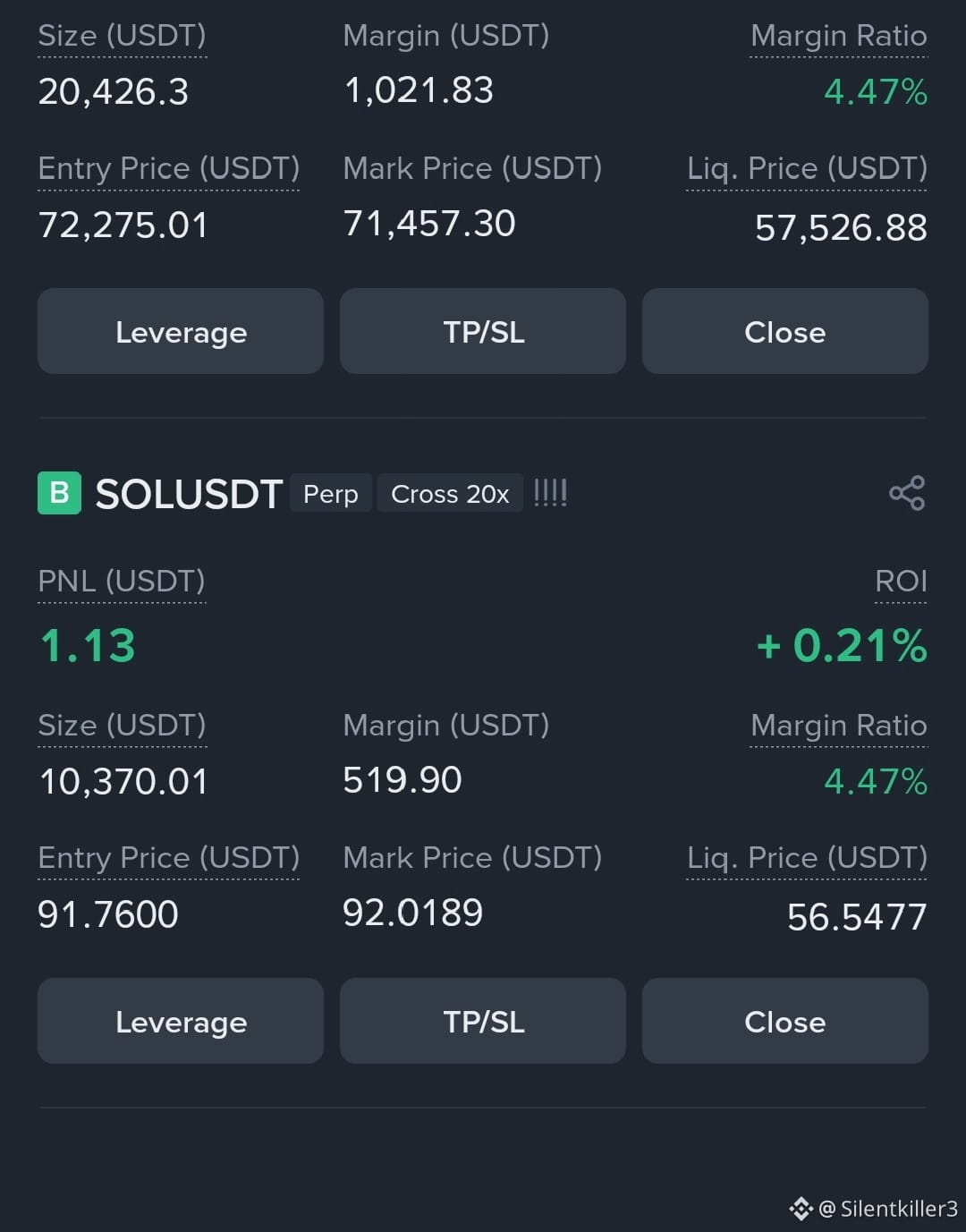Open the SOLUSDT pair title
This screenshot has width=966, height=1232.
[189, 494]
